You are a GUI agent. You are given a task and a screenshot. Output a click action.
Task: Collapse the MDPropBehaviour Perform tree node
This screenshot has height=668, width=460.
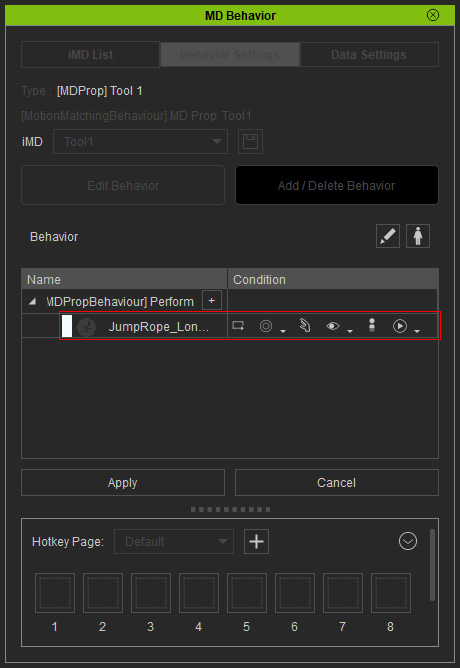click(32, 302)
